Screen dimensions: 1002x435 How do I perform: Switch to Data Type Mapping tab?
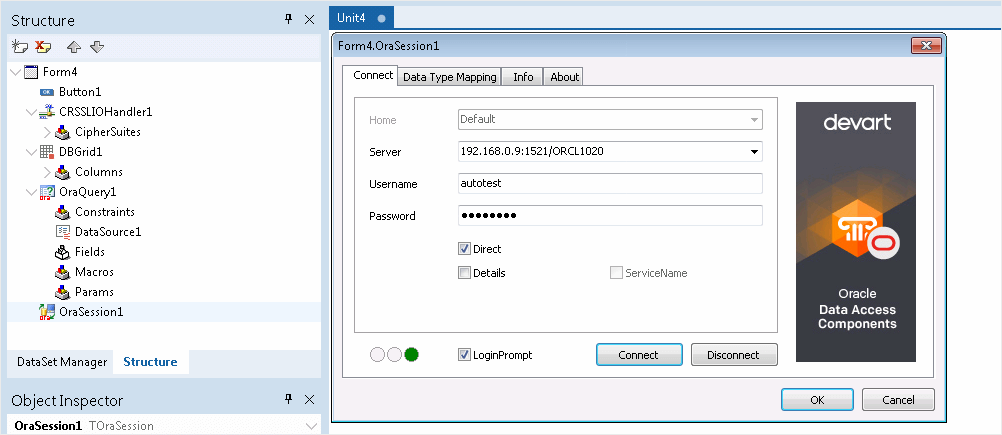click(450, 77)
